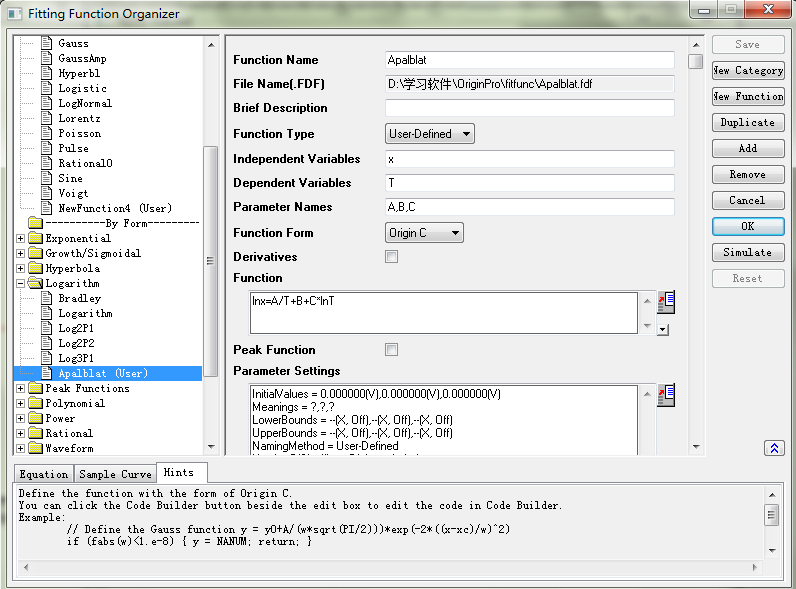Image resolution: width=796 pixels, height=589 pixels.
Task: Click the Cancel button
Action: (748, 200)
